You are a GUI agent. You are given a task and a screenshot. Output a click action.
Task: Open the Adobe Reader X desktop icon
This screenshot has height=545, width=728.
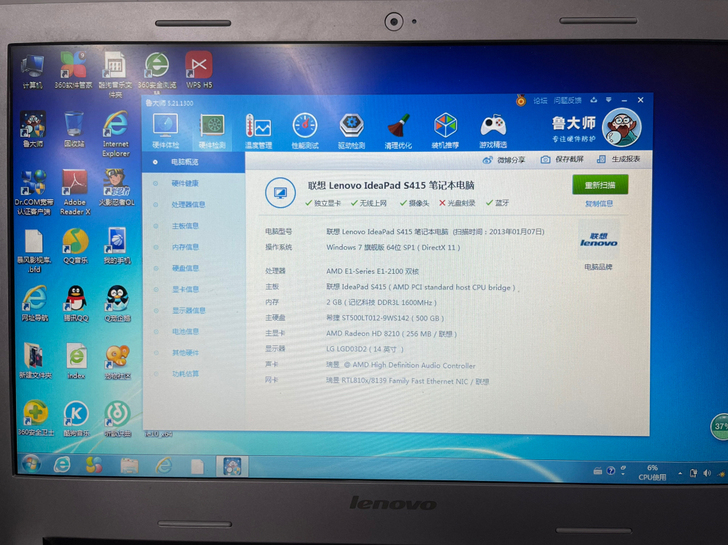75,192
